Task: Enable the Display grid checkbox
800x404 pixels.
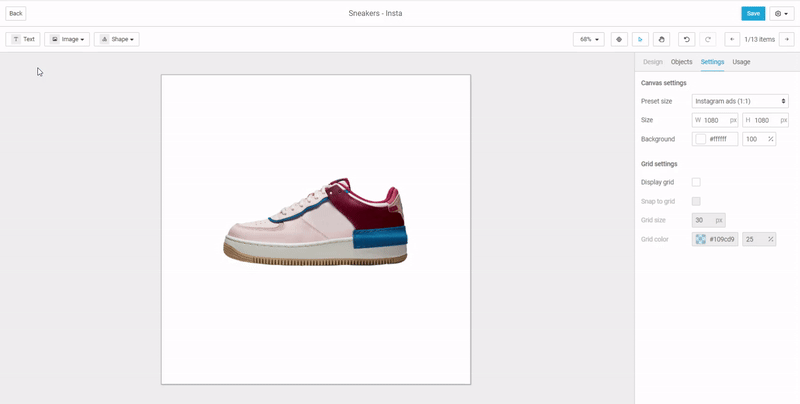Action: click(x=696, y=182)
